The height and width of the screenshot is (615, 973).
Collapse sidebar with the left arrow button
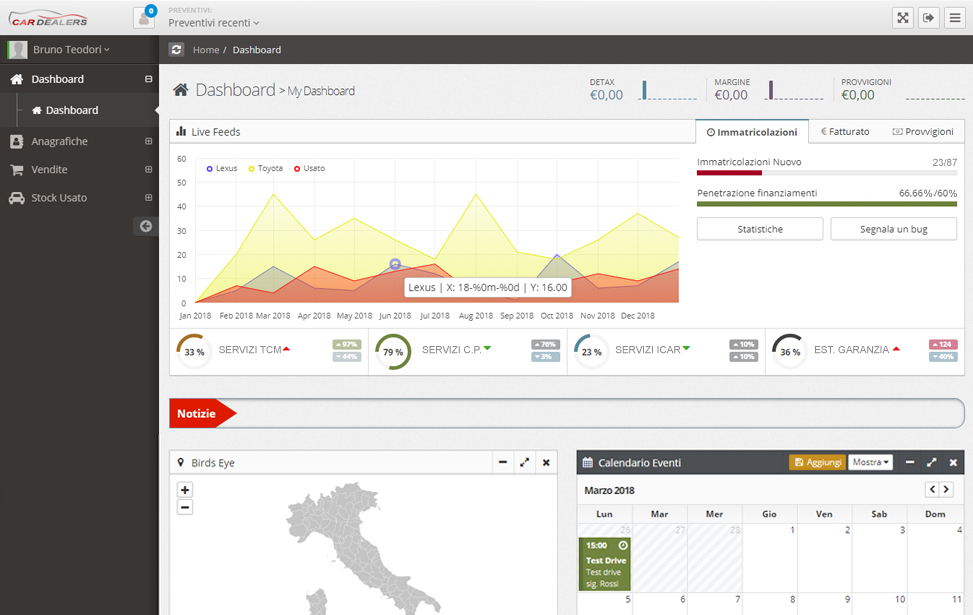[146, 226]
